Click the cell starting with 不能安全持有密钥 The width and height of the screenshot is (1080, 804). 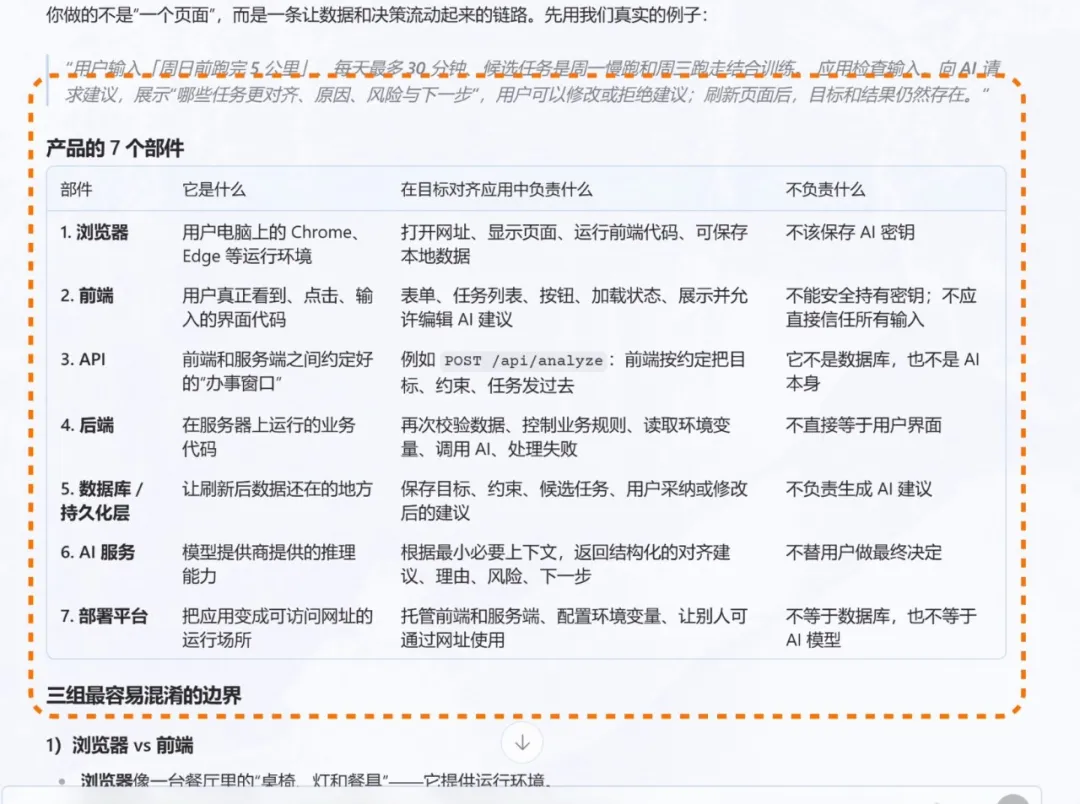[x=881, y=307]
